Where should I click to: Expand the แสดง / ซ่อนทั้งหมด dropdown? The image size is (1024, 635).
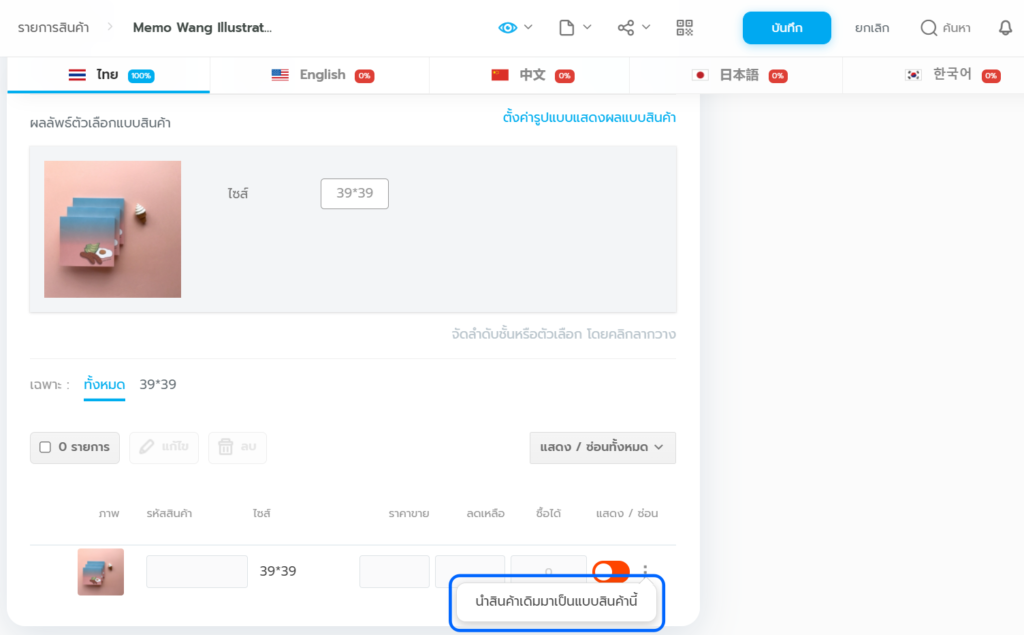coord(602,447)
